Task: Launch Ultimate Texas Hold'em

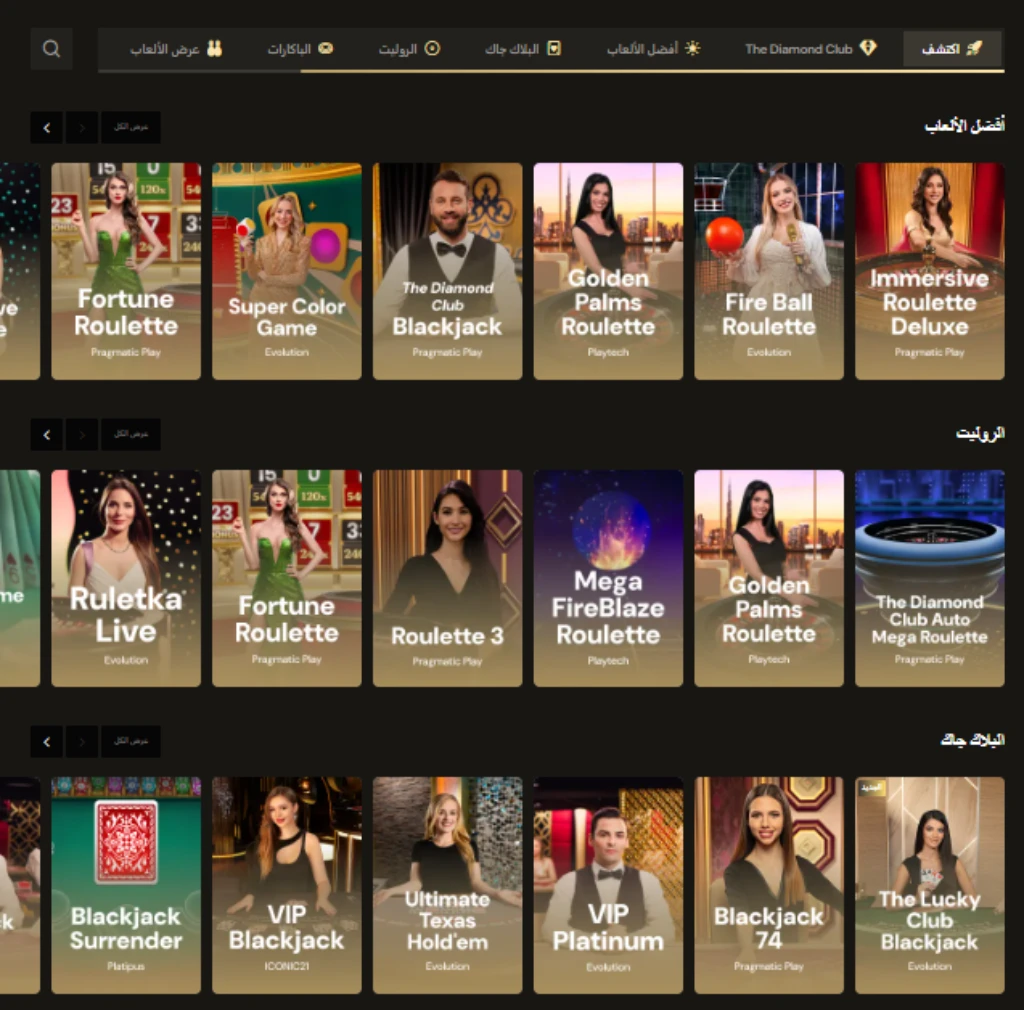Action: point(447,885)
